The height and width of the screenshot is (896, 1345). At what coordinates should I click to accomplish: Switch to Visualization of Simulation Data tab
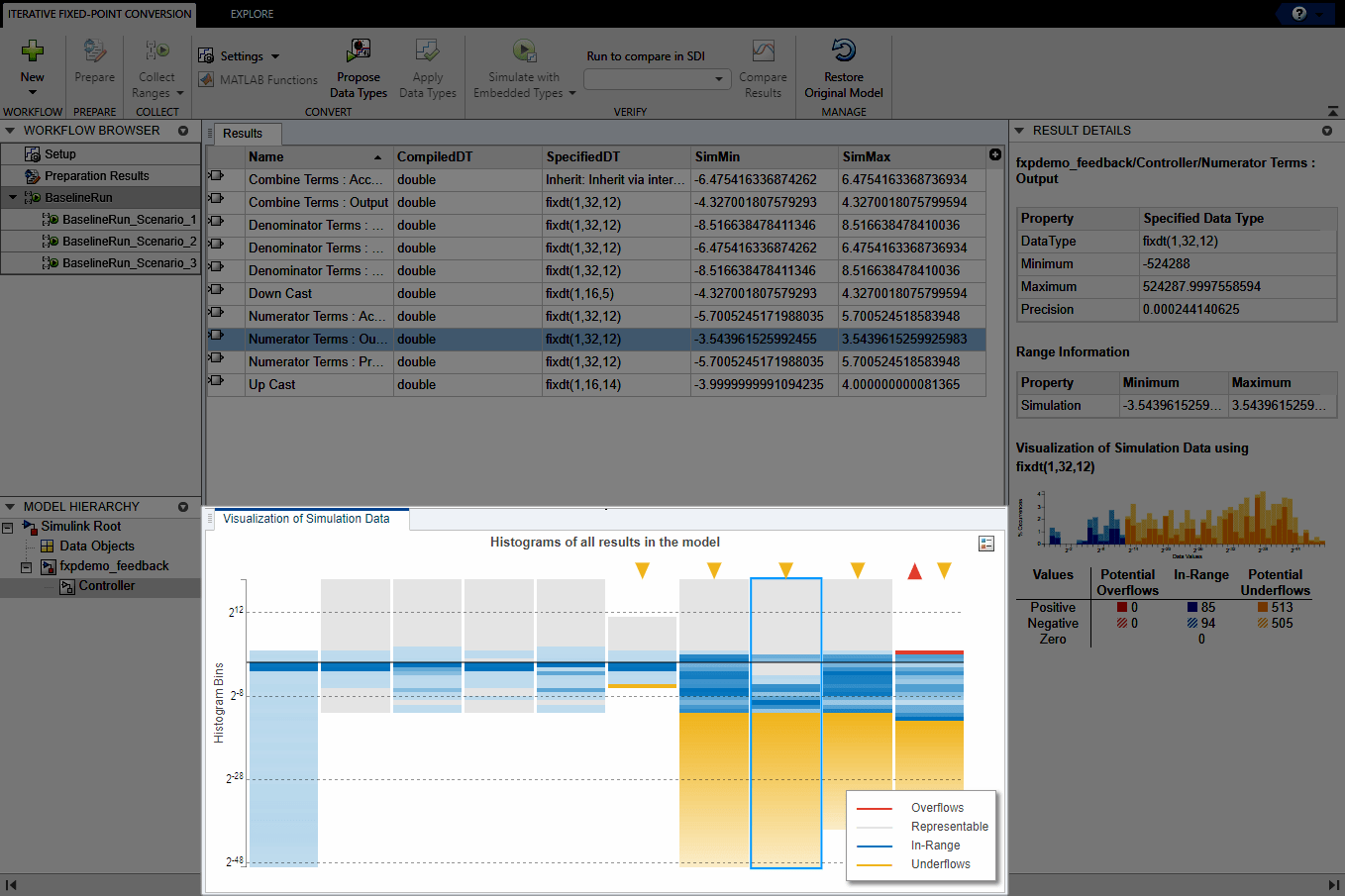308,518
